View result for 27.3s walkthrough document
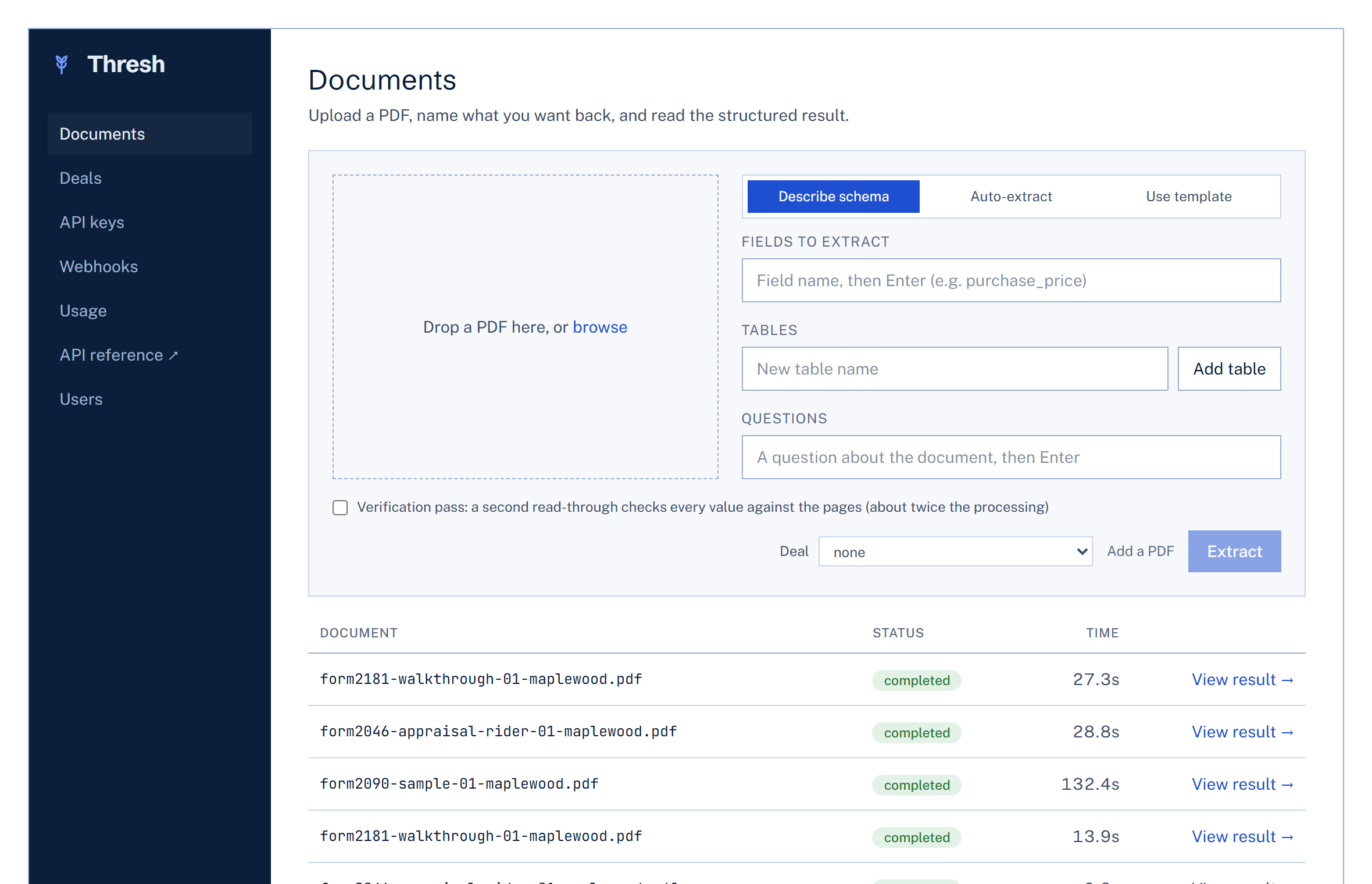 (1242, 679)
